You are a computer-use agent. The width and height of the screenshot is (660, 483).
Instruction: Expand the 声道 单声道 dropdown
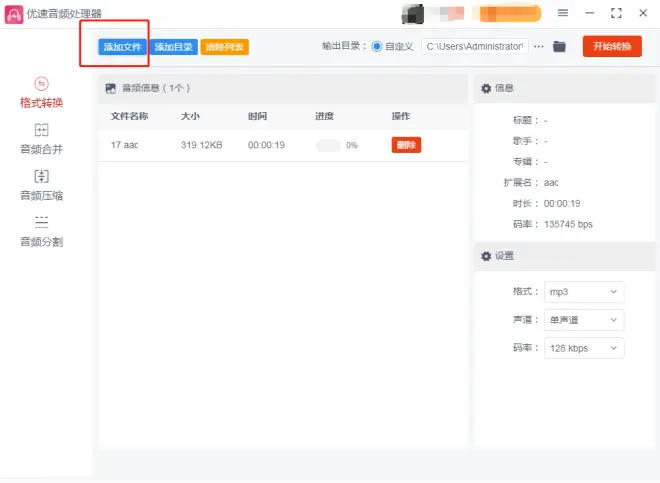(x=584, y=320)
